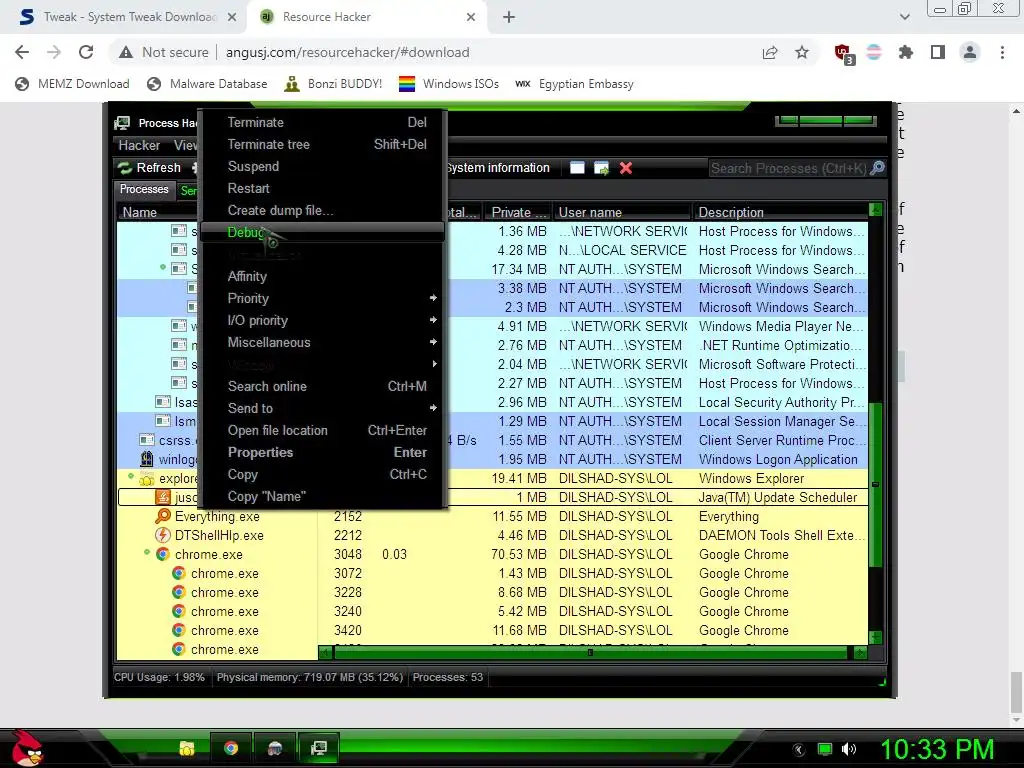Click the Process Hacker title bar icon
This screenshot has width=1024, height=768.
122,123
